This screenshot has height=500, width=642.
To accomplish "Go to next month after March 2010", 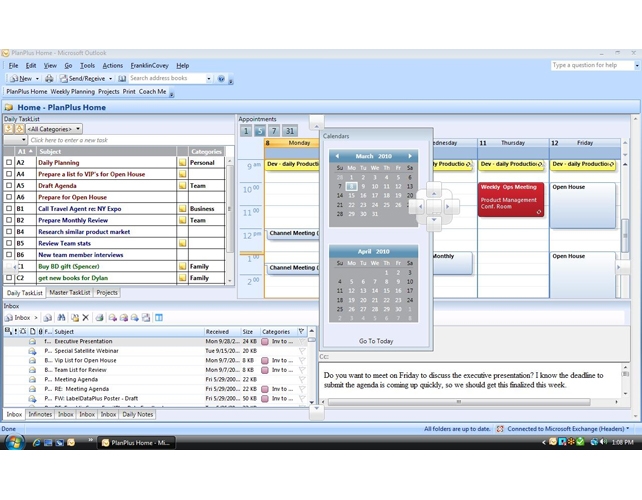I will pyautogui.click(x=410, y=156).
